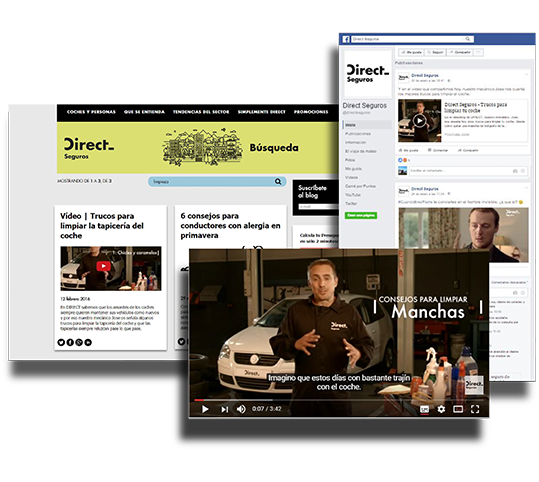Image resolution: width=539 pixels, height=482 pixels.
Task: Click Compartir under the first post
Action: point(468,150)
